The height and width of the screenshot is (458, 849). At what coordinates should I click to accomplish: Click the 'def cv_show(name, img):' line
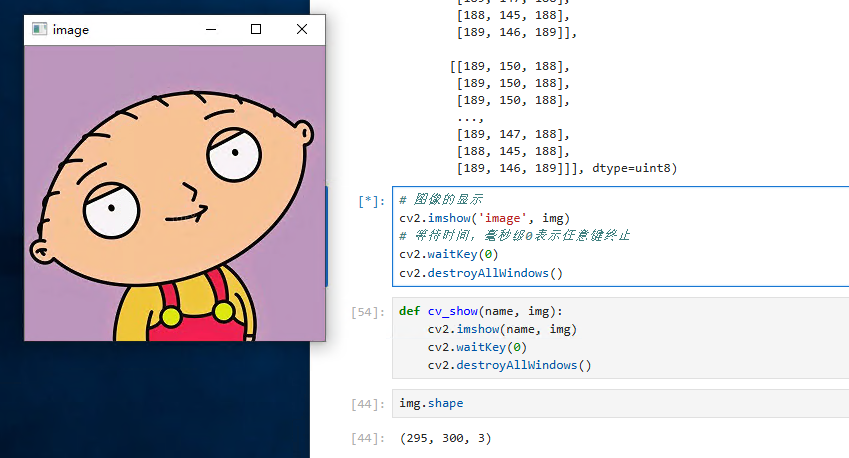click(x=481, y=311)
